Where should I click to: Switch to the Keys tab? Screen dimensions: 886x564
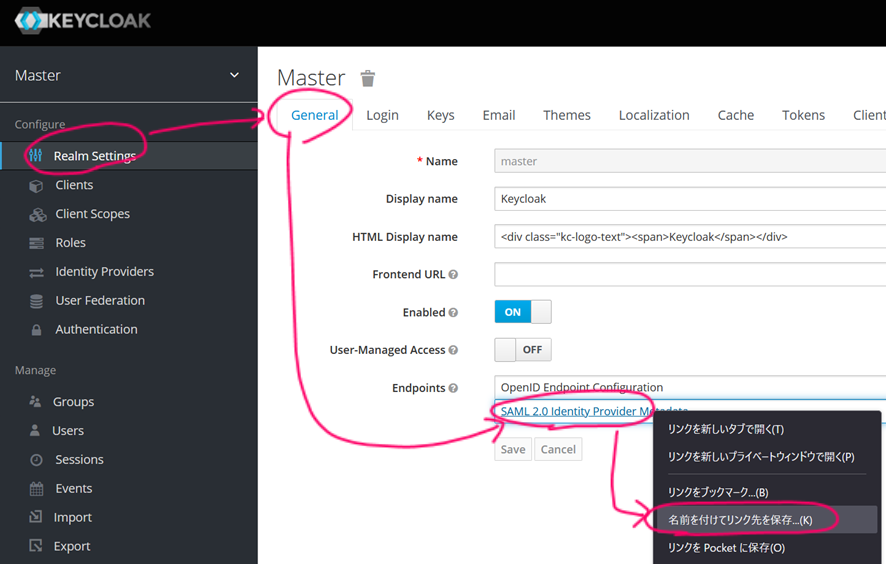coord(441,115)
